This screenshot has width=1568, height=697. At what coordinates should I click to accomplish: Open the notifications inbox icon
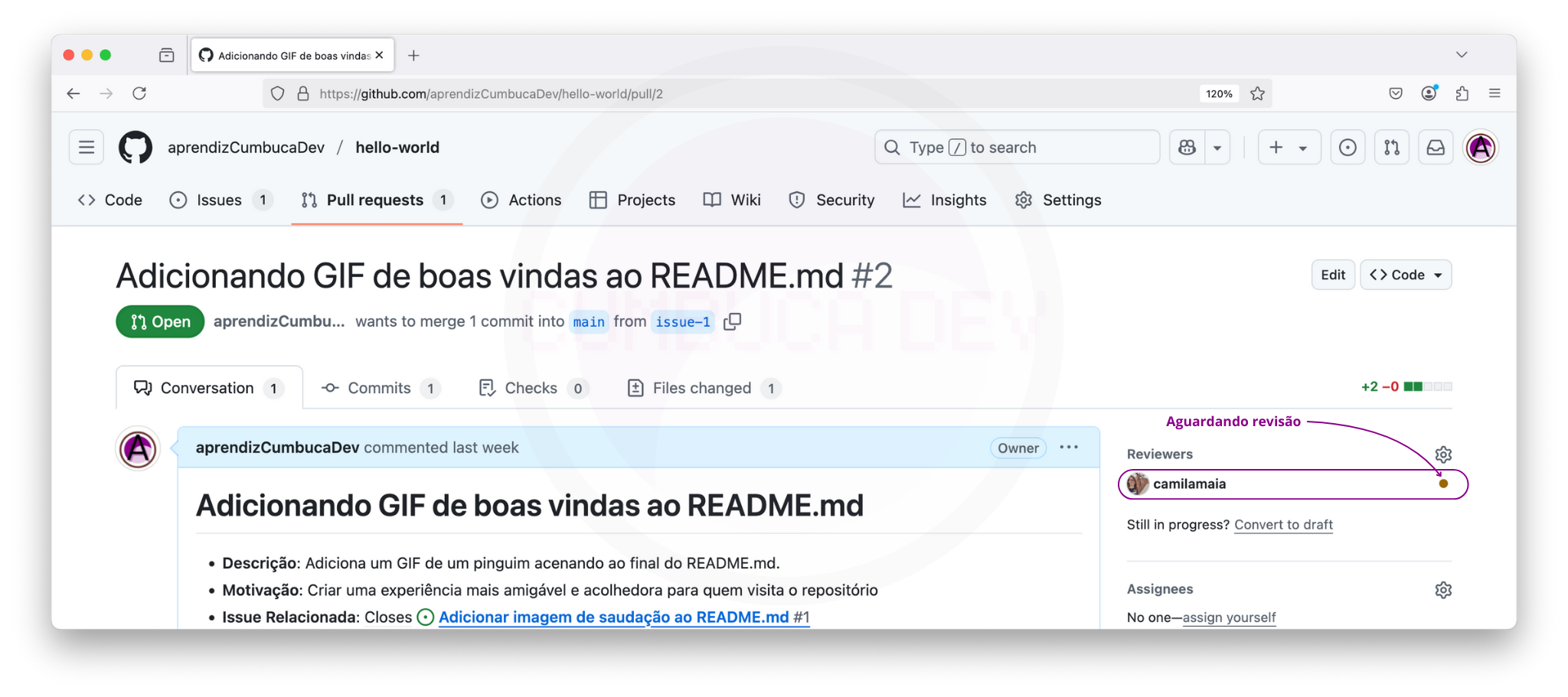point(1436,148)
